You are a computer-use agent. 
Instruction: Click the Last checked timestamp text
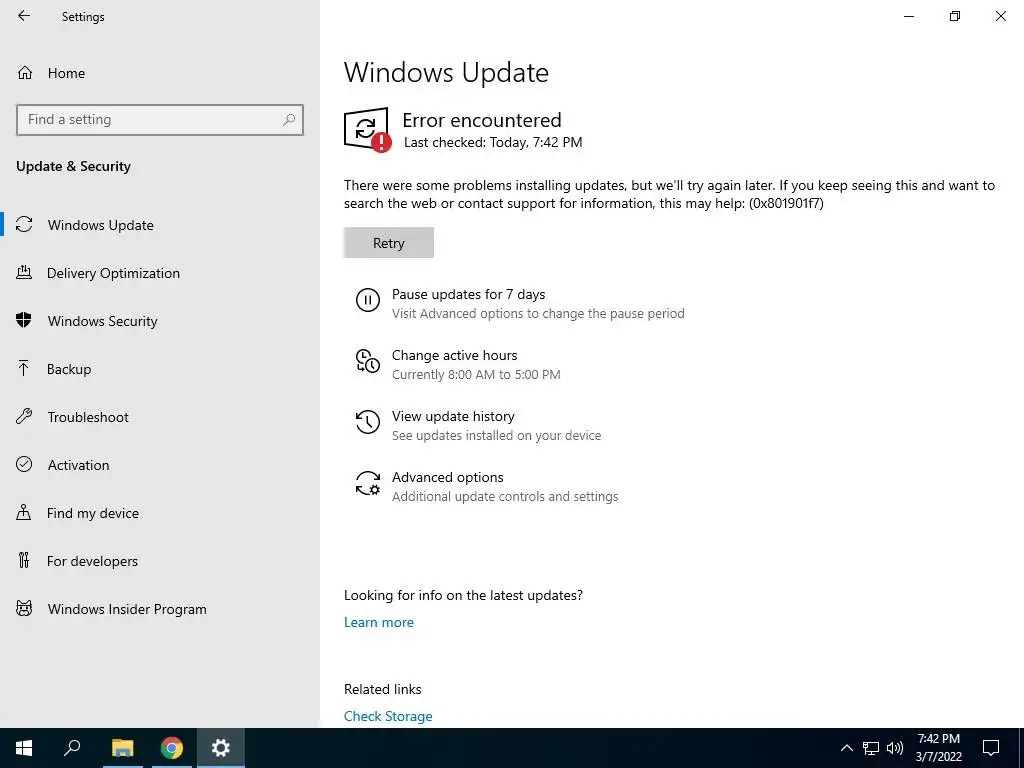tap(493, 142)
